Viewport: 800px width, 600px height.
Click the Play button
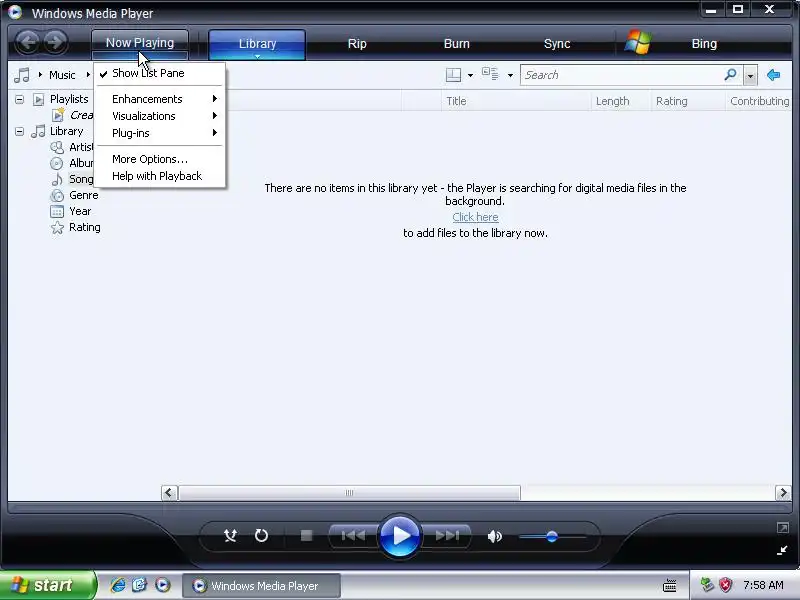400,536
